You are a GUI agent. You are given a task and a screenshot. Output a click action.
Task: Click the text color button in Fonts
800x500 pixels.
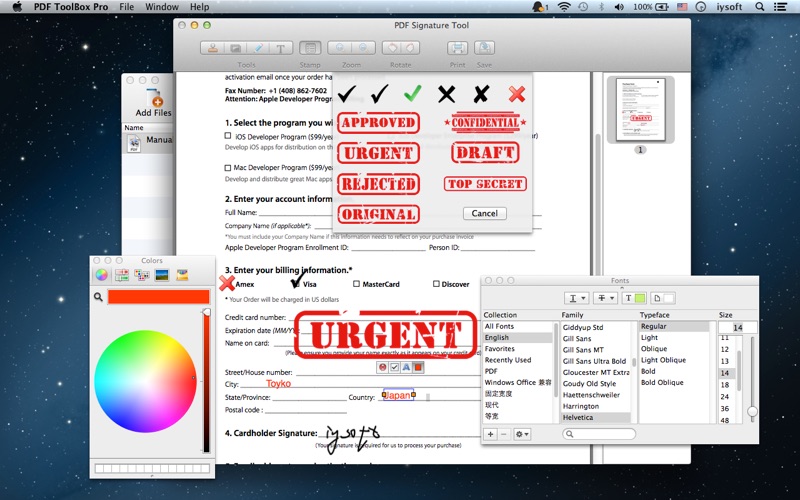tap(634, 298)
